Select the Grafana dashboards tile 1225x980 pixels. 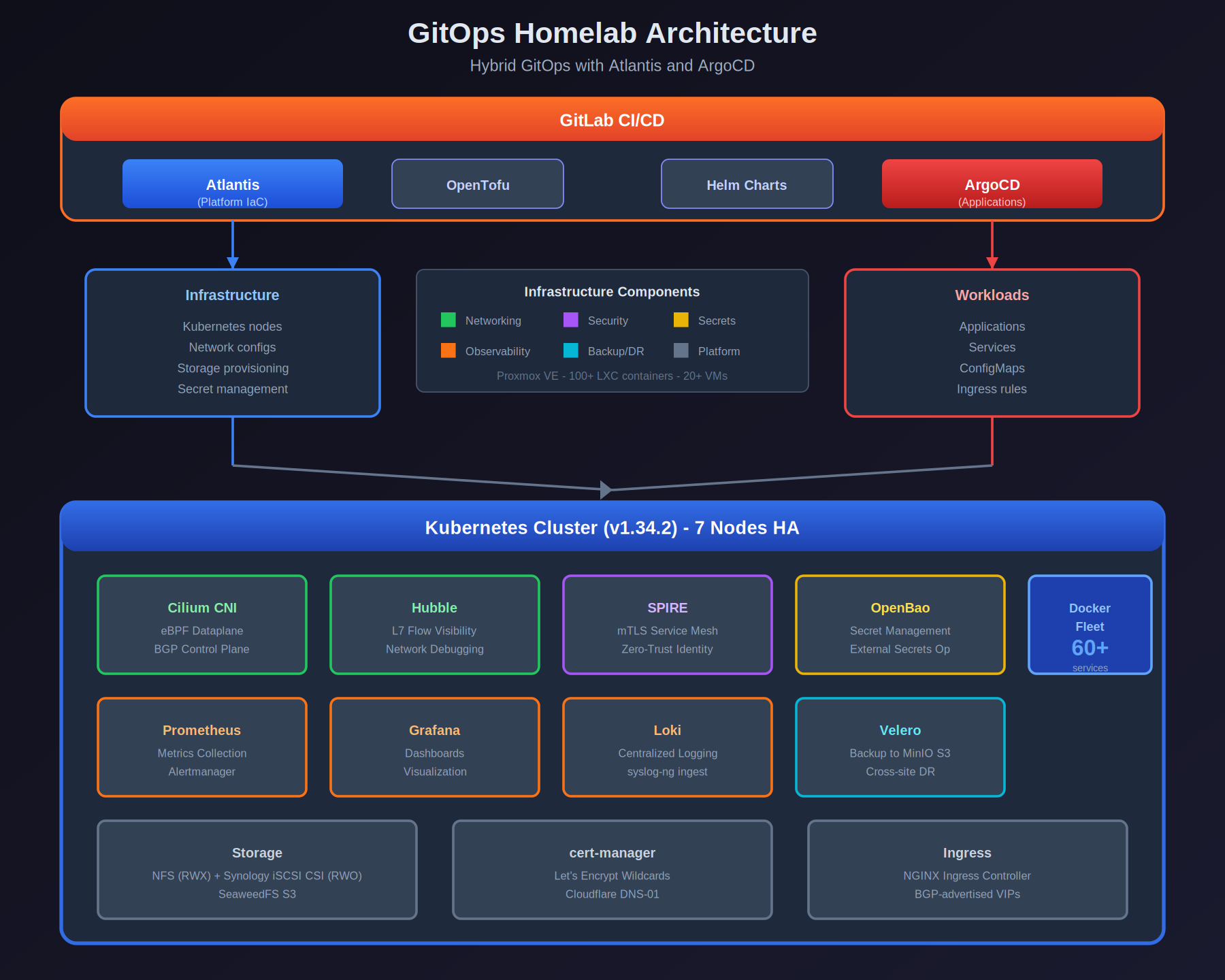point(434,747)
